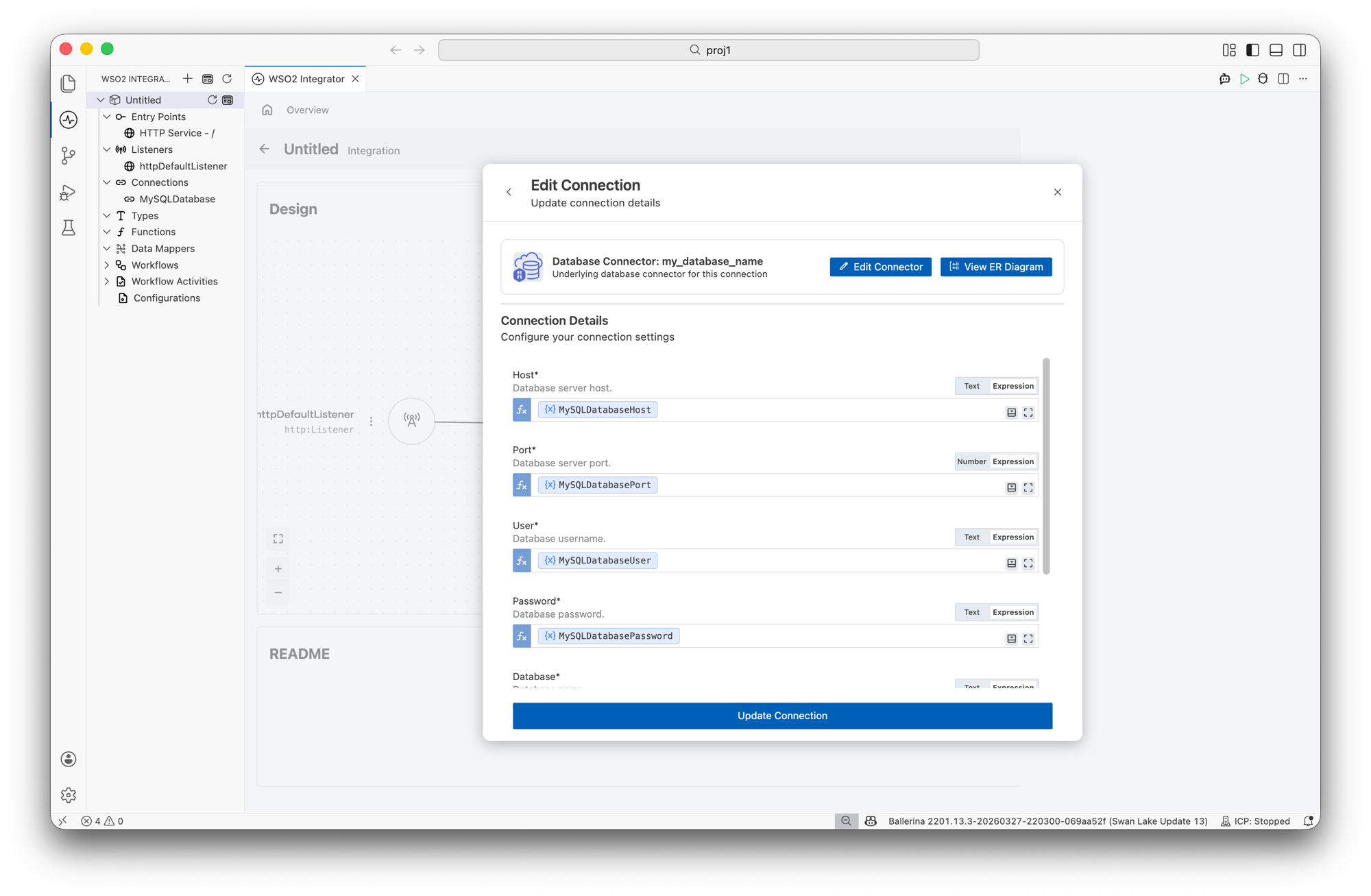Click the Overview breadcrumb link
The width and height of the screenshot is (1371, 896).
point(308,110)
